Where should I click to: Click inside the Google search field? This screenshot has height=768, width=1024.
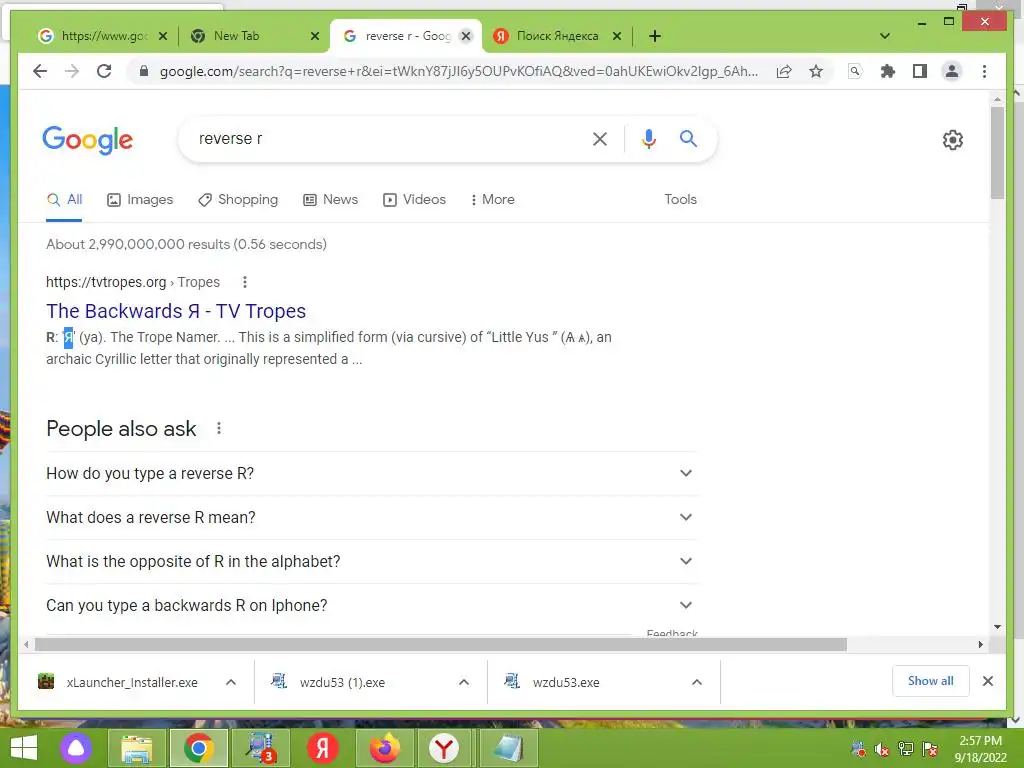coord(385,139)
